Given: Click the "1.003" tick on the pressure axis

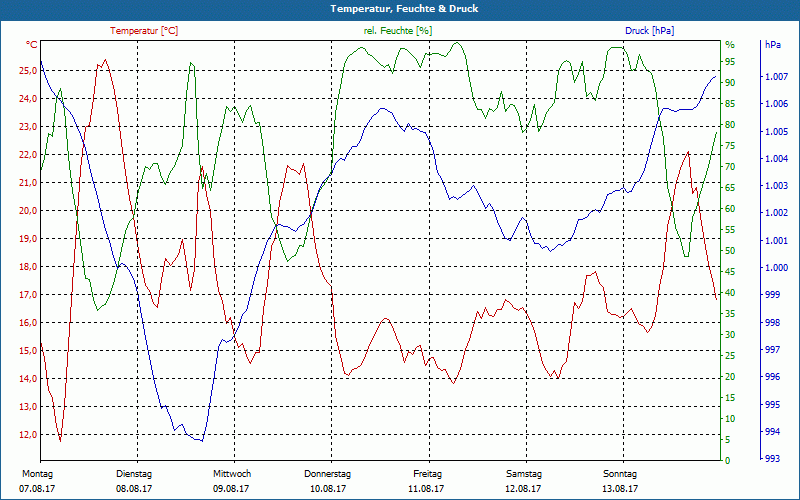Looking at the screenshot, I should (x=777, y=186).
